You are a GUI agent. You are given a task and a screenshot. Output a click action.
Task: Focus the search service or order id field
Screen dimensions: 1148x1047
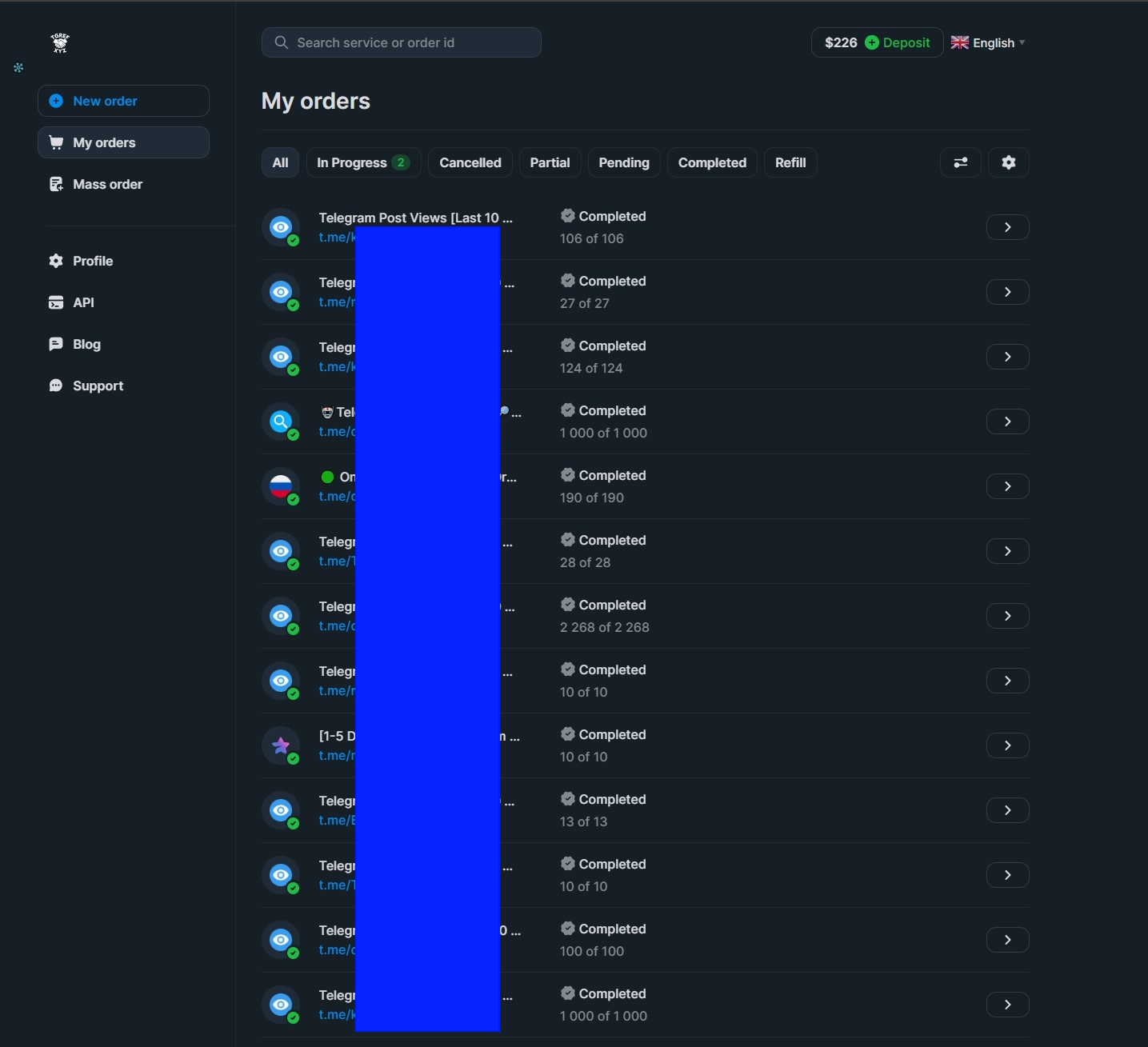coord(402,42)
